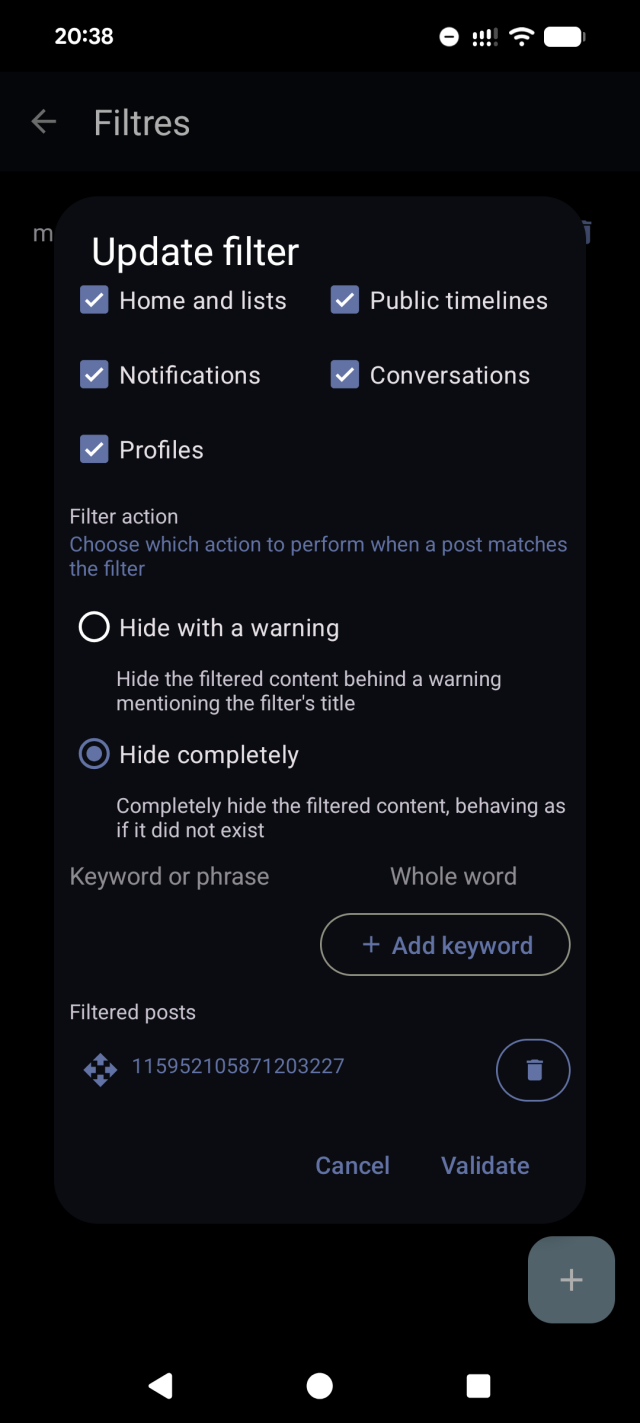Tap the Update filter dialog title
This screenshot has width=640, height=1423.
pyautogui.click(x=194, y=252)
